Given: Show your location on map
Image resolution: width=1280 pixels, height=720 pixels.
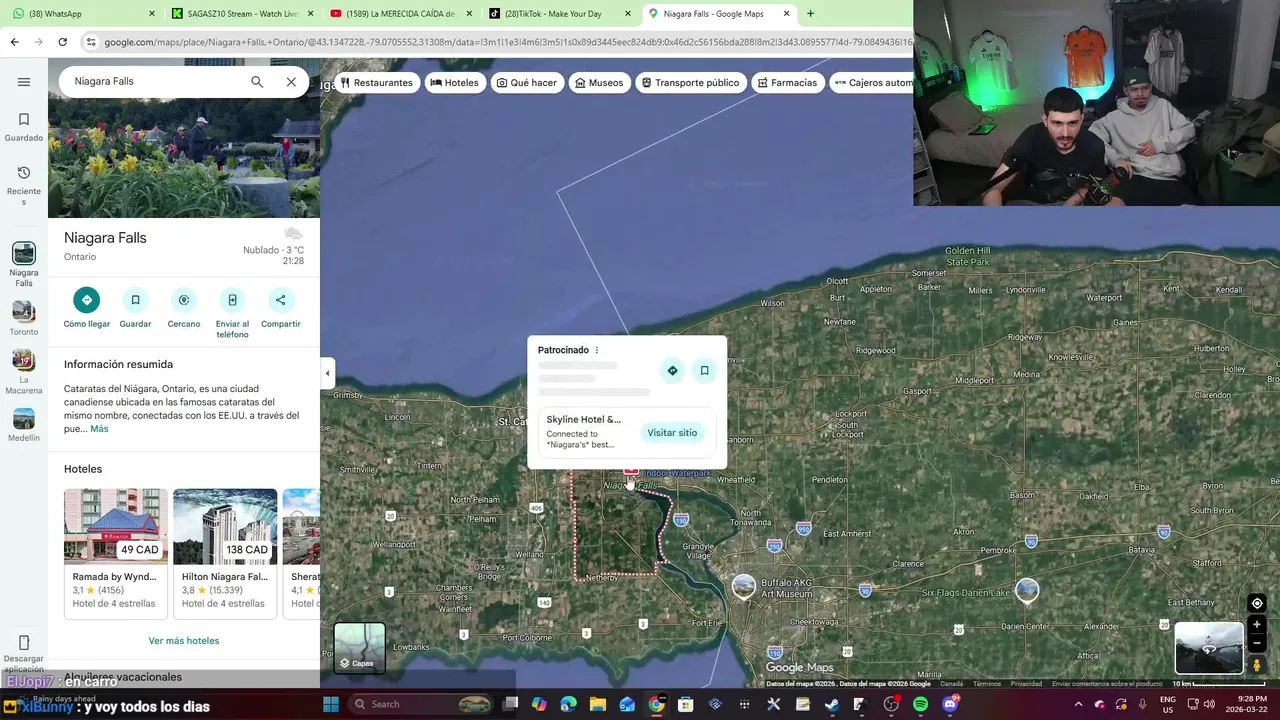Looking at the screenshot, I should [x=1257, y=603].
